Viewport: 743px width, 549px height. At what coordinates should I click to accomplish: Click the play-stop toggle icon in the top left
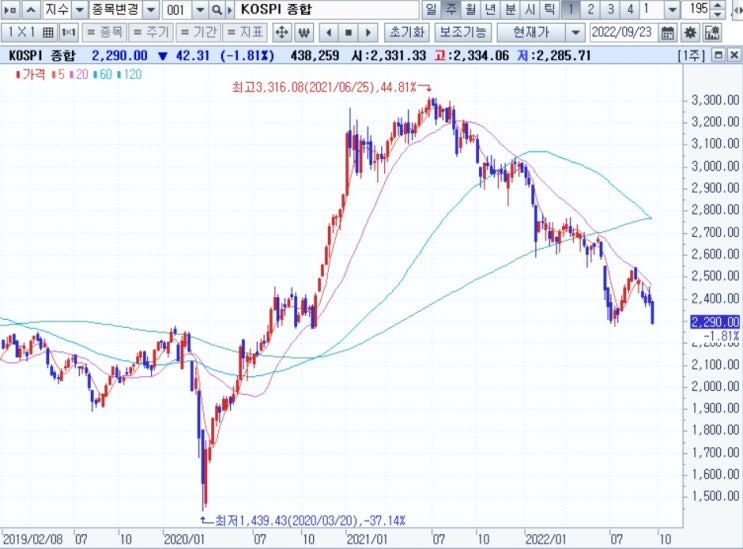tap(9, 9)
